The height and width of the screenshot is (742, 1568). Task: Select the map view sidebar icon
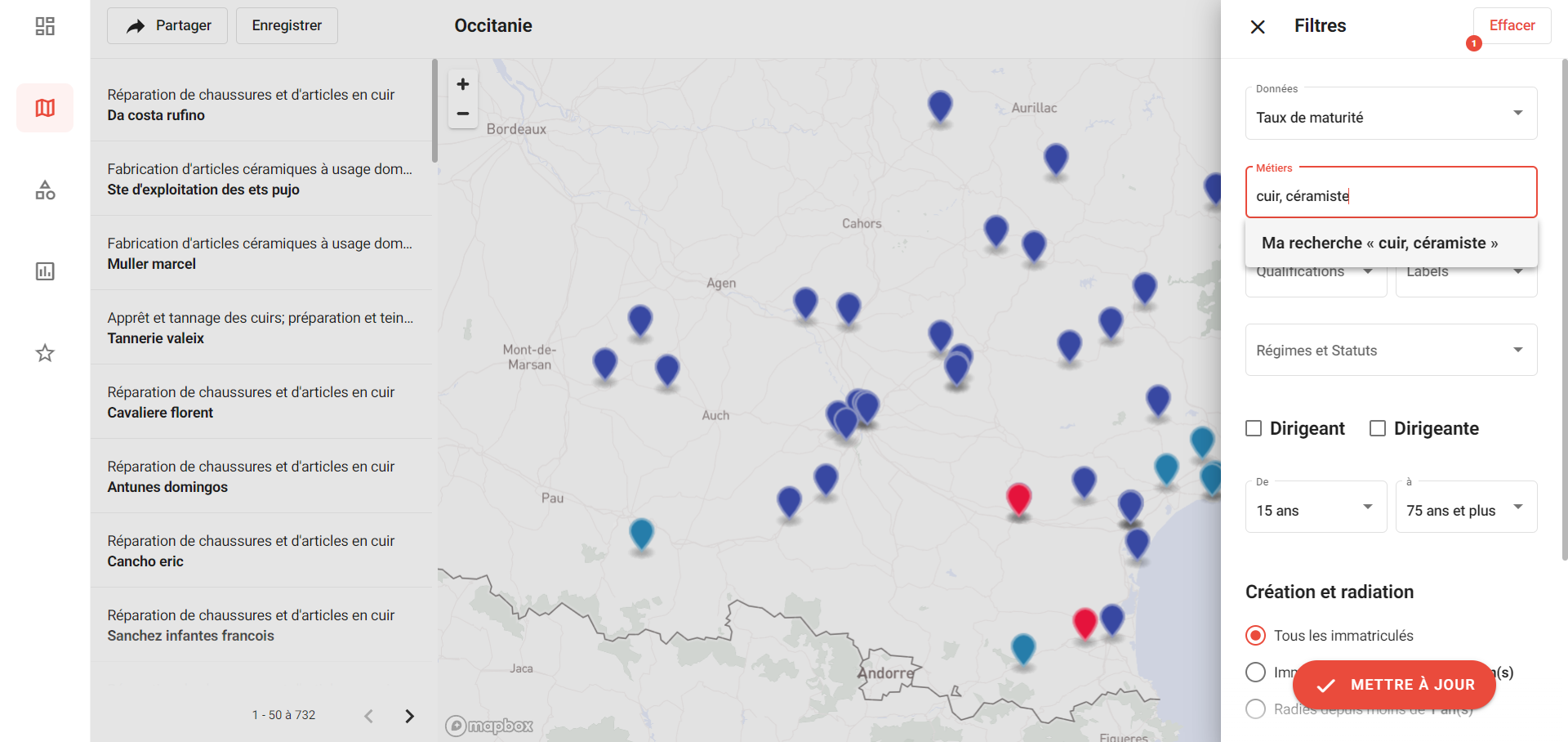tap(45, 108)
